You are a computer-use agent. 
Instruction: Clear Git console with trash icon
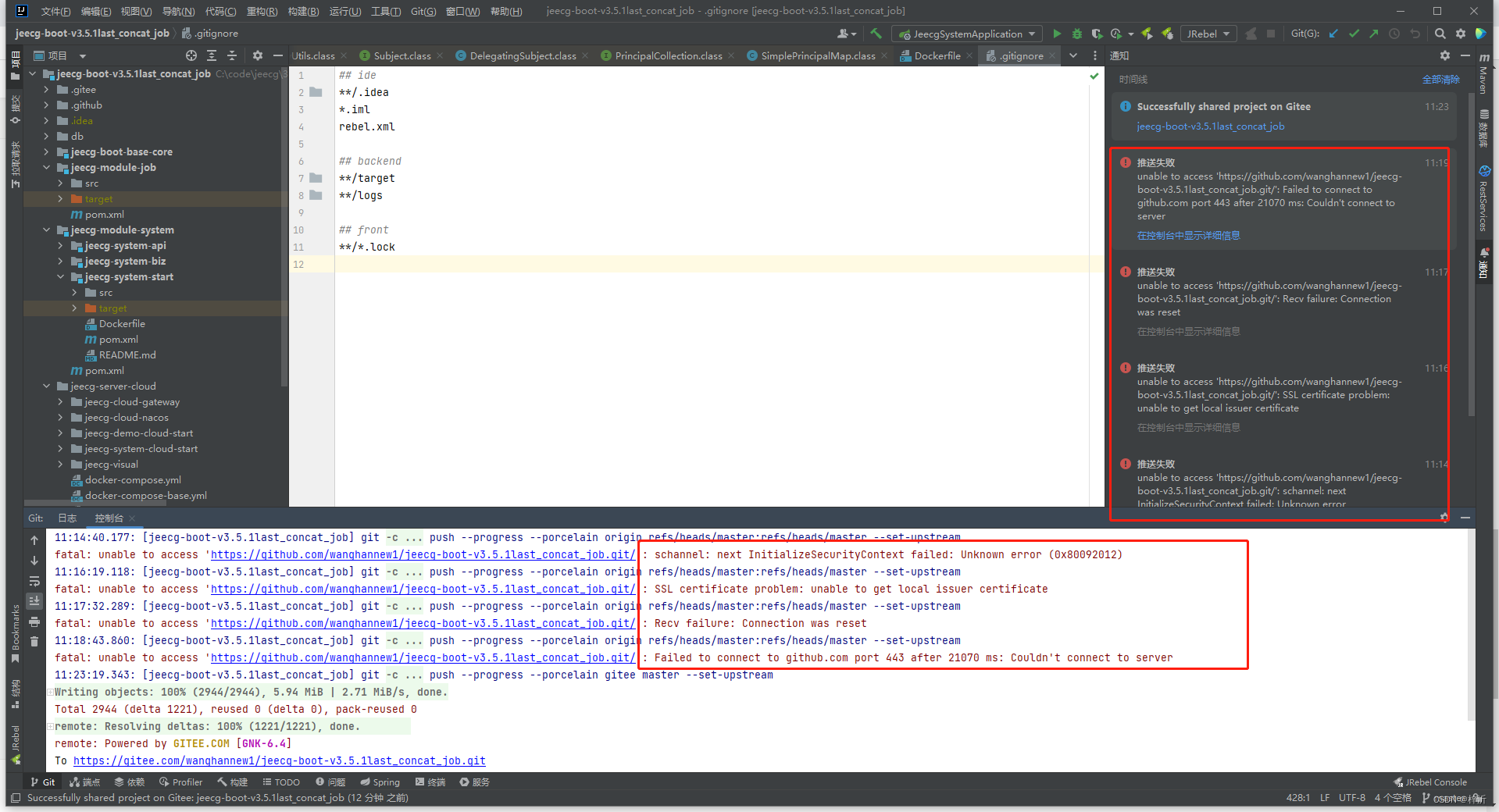(34, 642)
